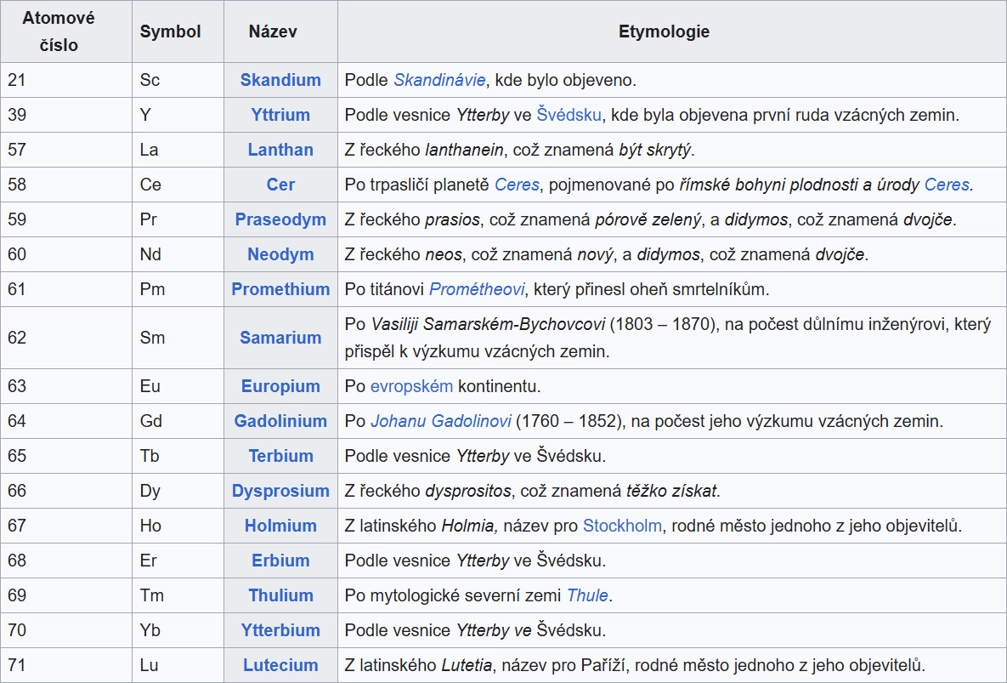Open the Dysprosium element link

click(280, 490)
